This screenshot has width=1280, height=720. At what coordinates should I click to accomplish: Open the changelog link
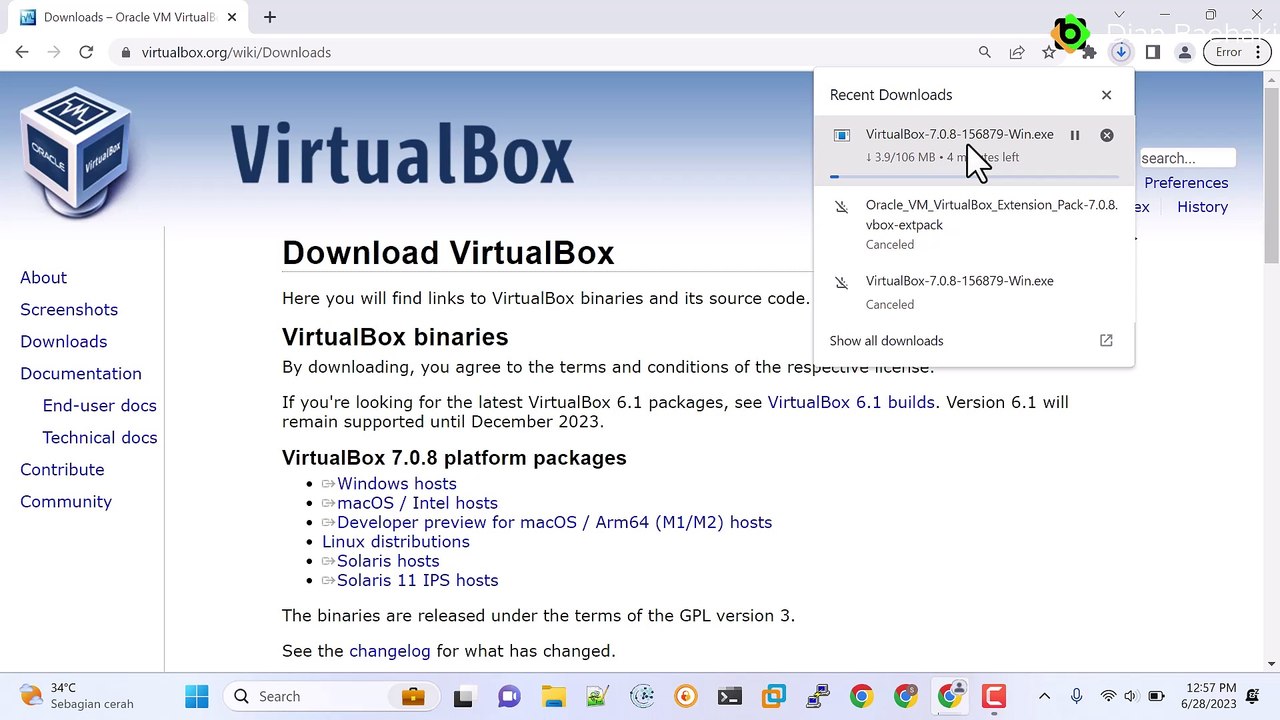[389, 651]
